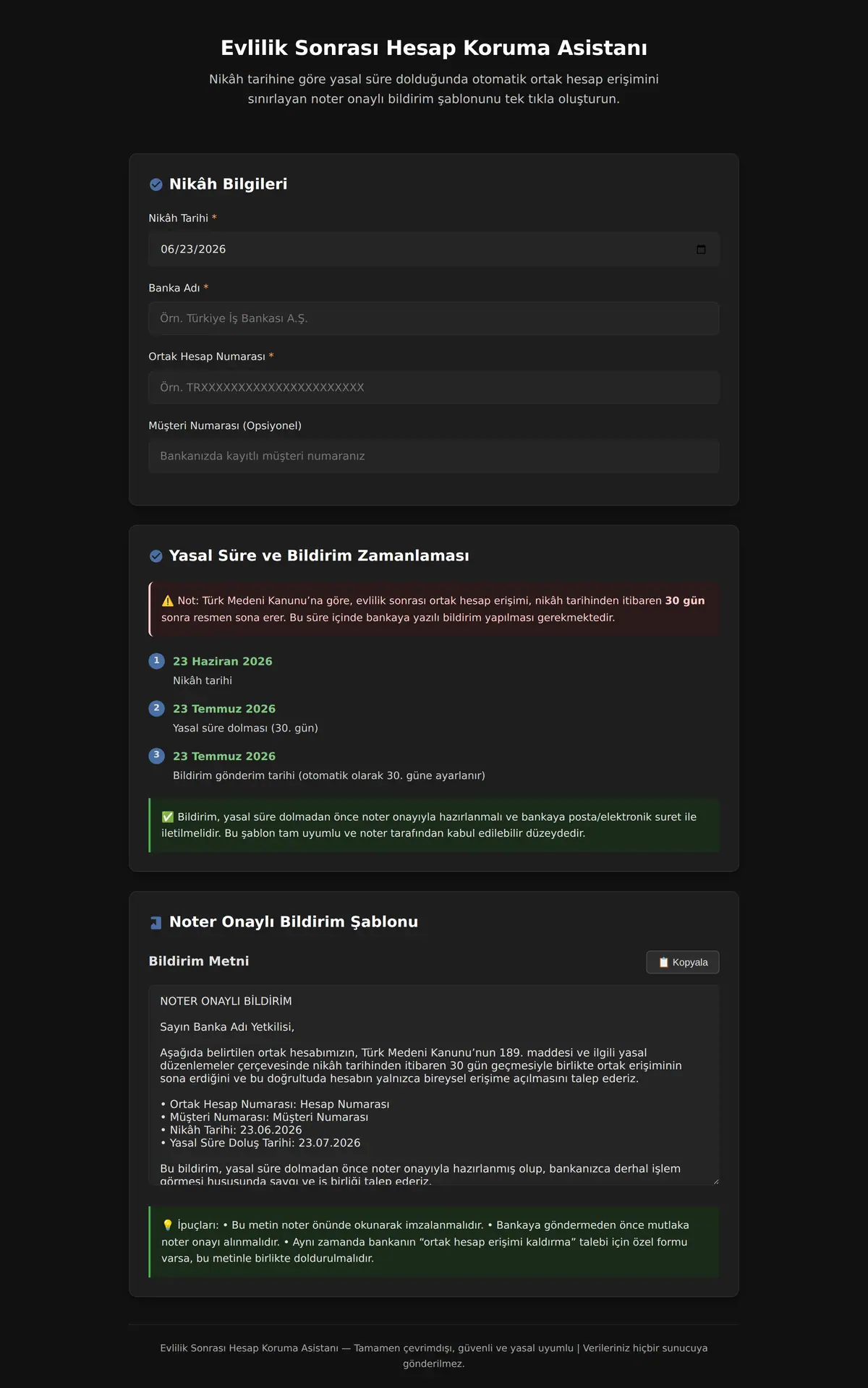
Task: Click the NOTER ONAYLI BİLDİRİM line in the template
Action: pos(226,1001)
